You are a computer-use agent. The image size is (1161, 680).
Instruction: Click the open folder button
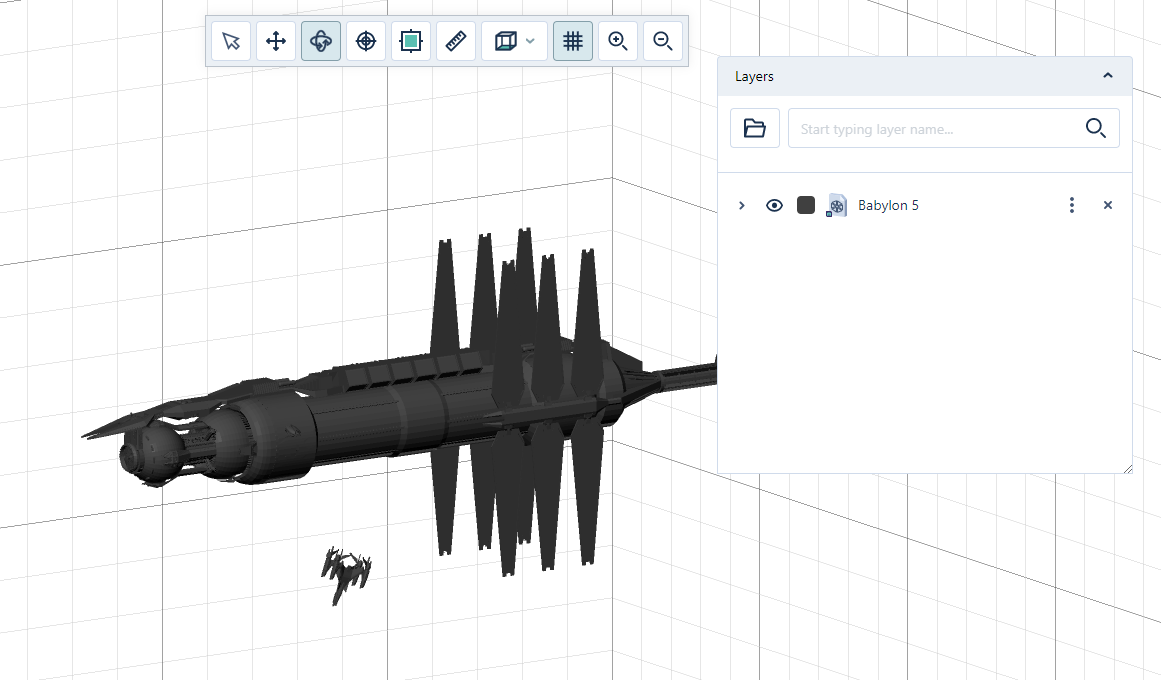[x=755, y=128]
